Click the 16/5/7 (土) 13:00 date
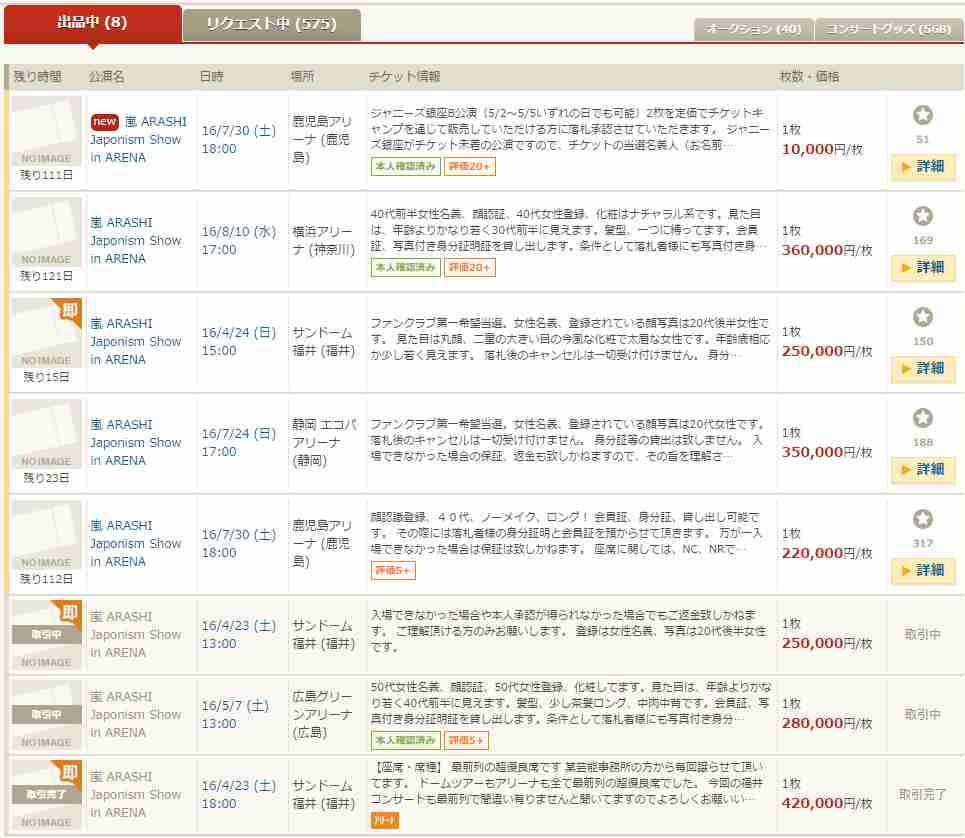The height and width of the screenshot is (838, 965). [236, 714]
